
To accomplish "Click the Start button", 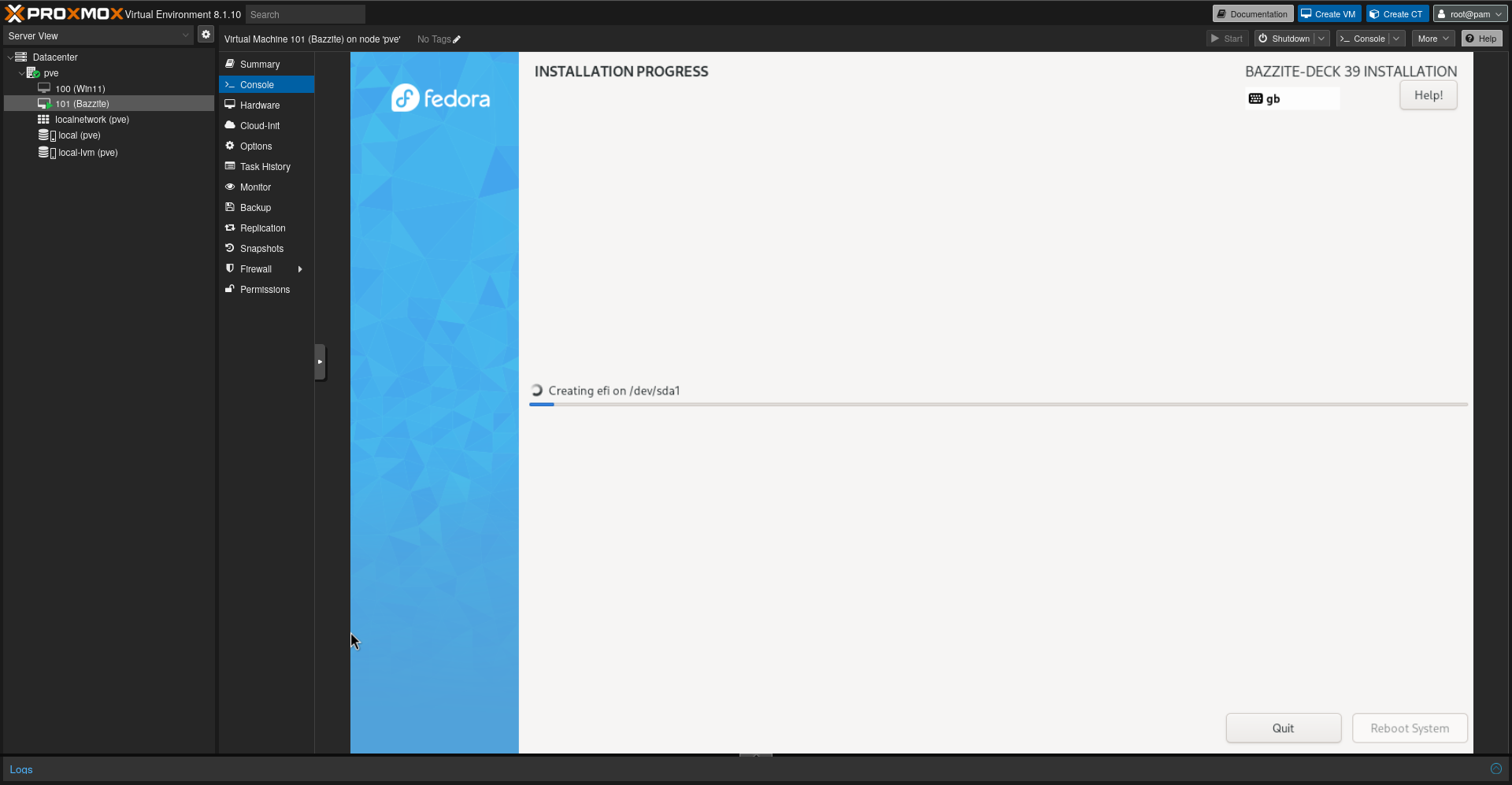I will (x=1227, y=39).
